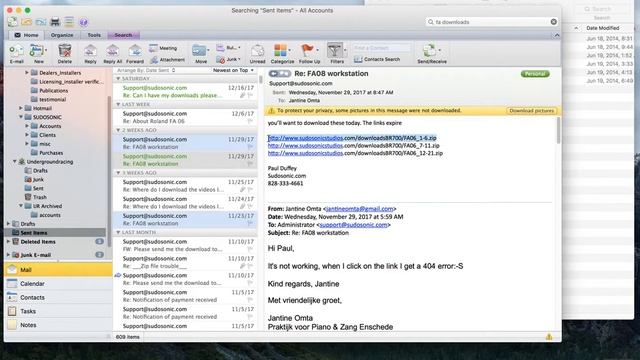Open Contacts view from navigation pane
The image size is (640, 360).
[x=58, y=298]
